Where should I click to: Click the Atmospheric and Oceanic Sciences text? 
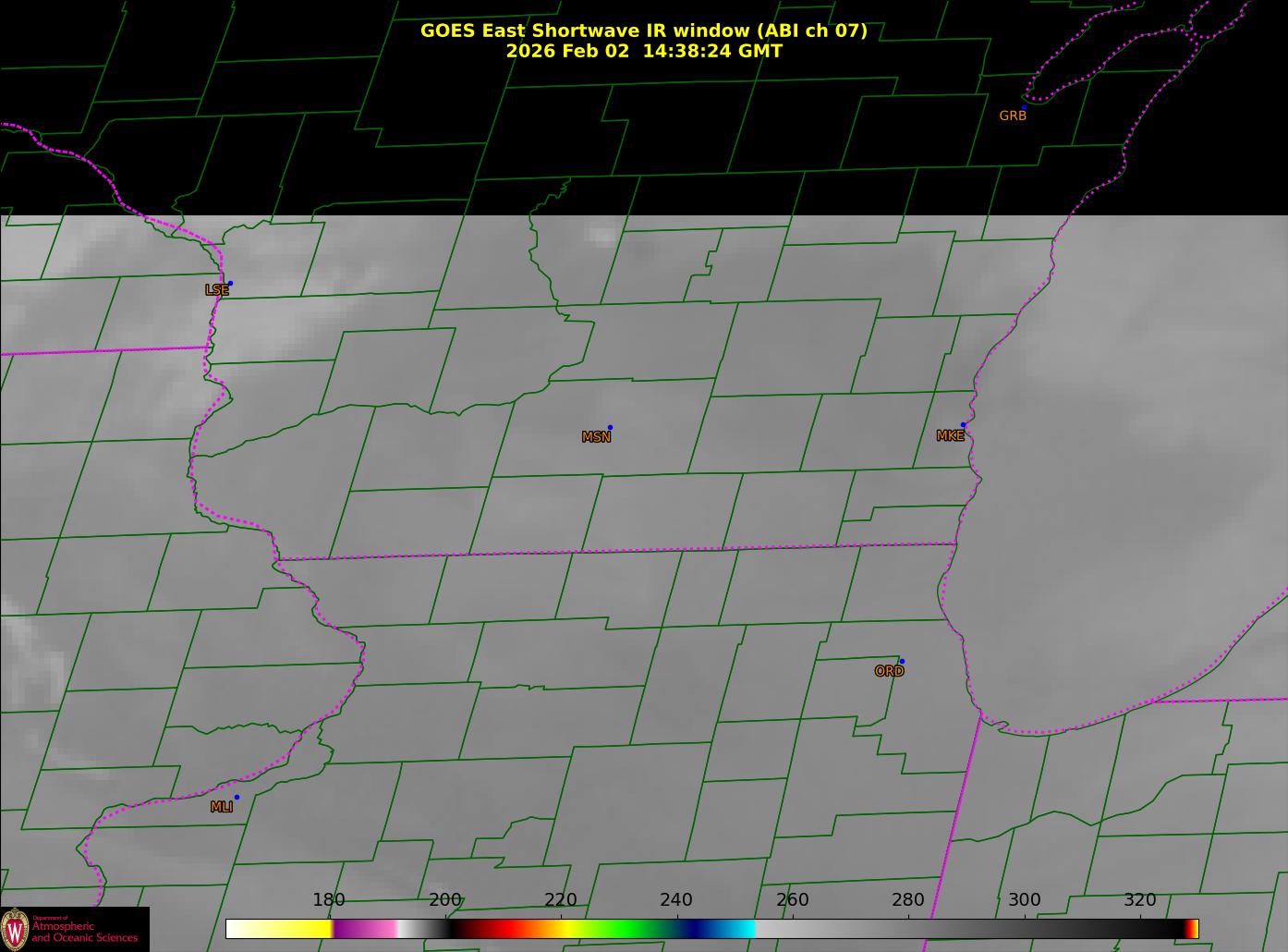[x=84, y=932]
